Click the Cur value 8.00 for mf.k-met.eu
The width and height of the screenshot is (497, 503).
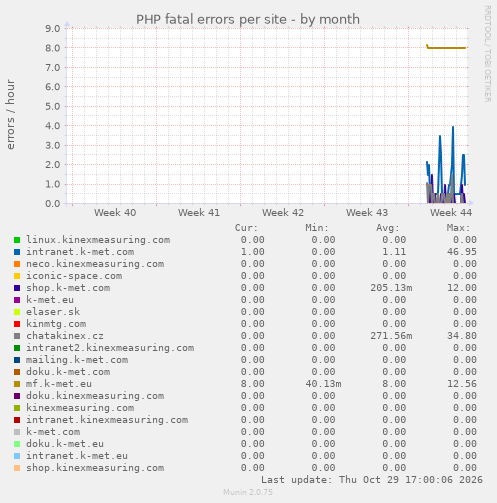coord(253,384)
